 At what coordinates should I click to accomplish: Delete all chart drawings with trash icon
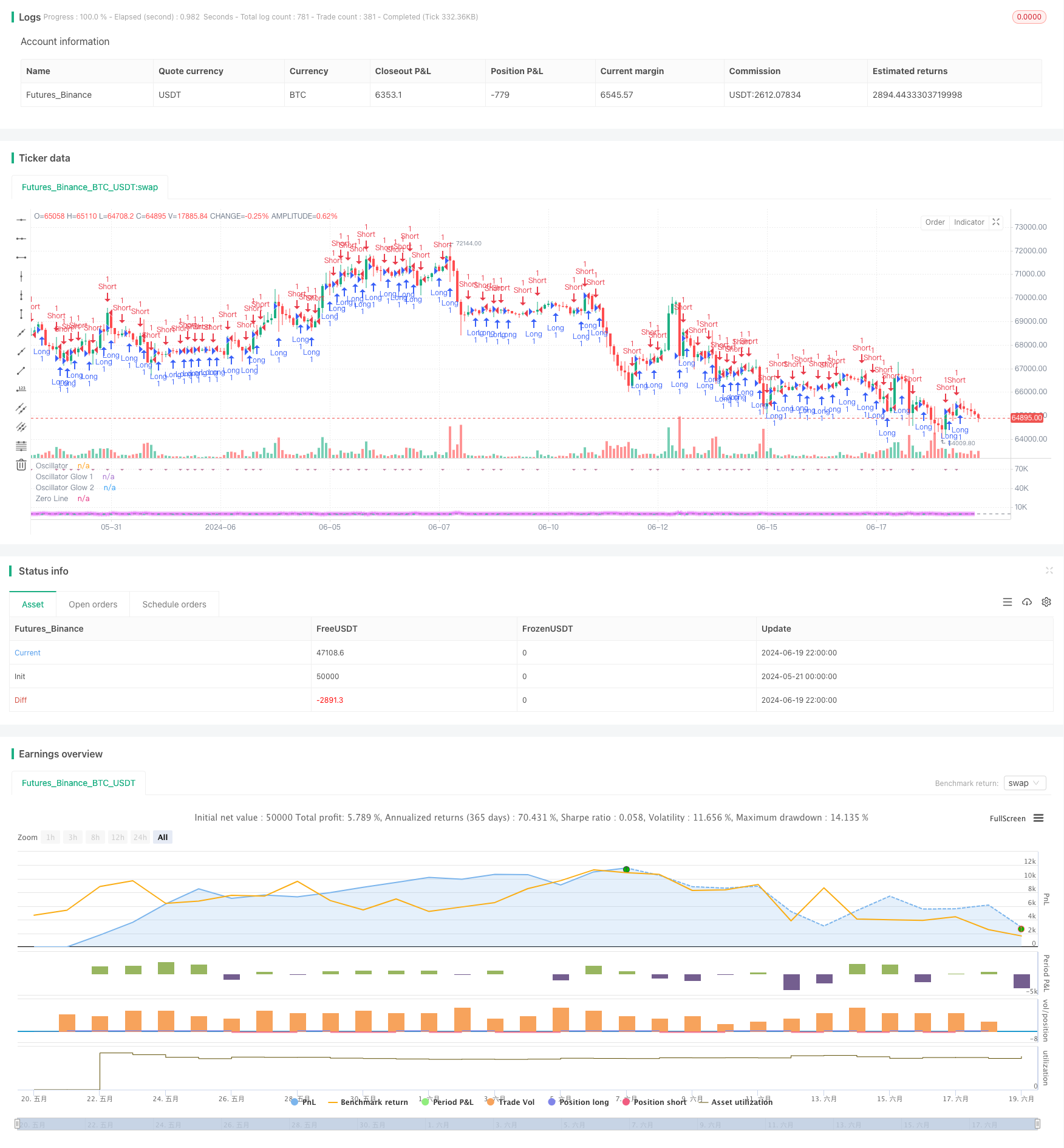pos(21,465)
